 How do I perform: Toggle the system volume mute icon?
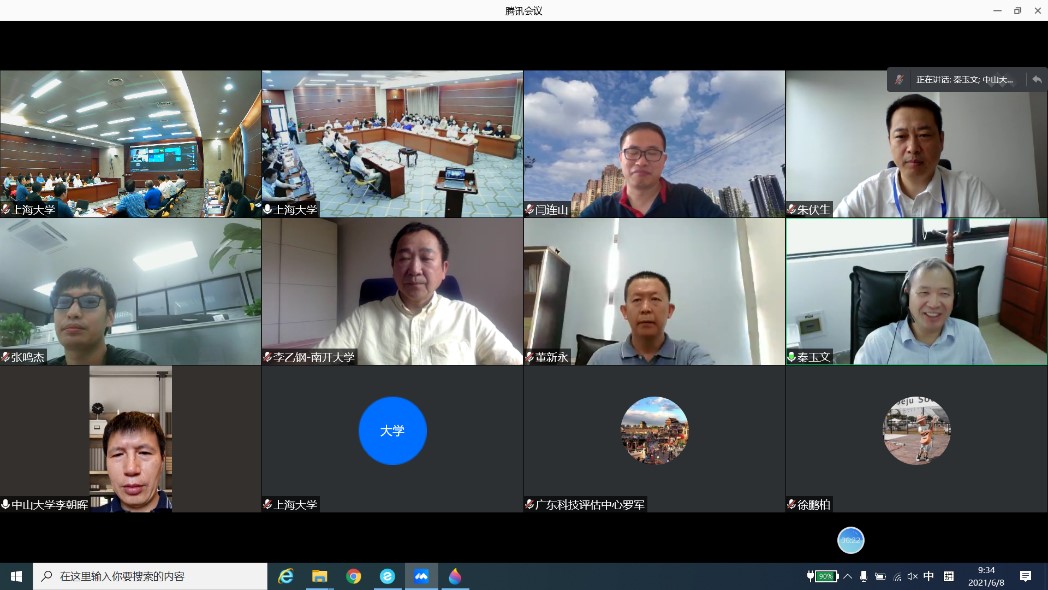point(912,576)
